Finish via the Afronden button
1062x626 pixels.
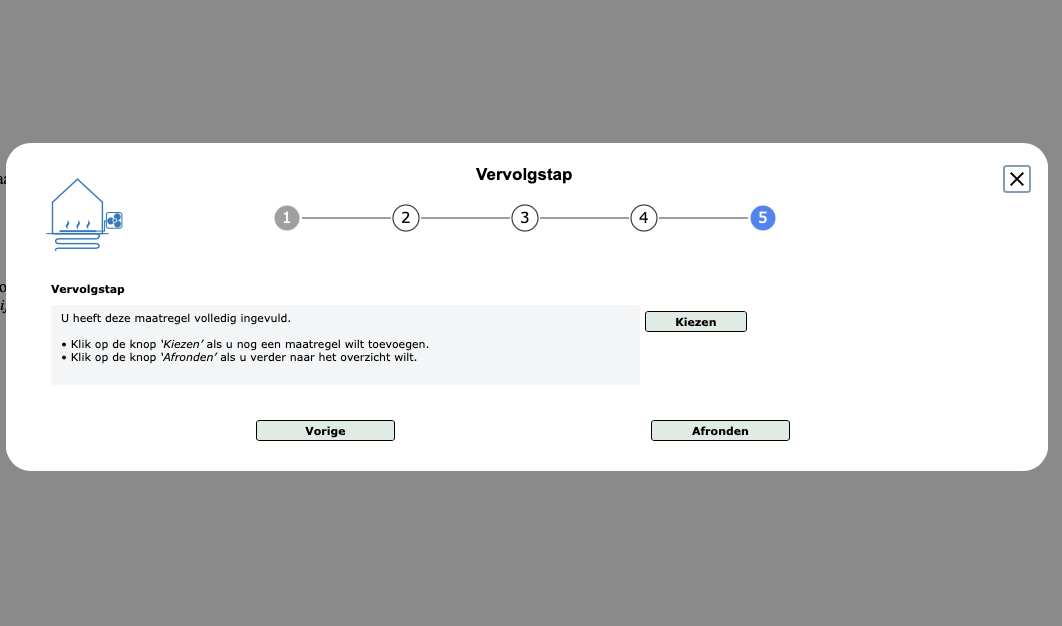click(720, 431)
